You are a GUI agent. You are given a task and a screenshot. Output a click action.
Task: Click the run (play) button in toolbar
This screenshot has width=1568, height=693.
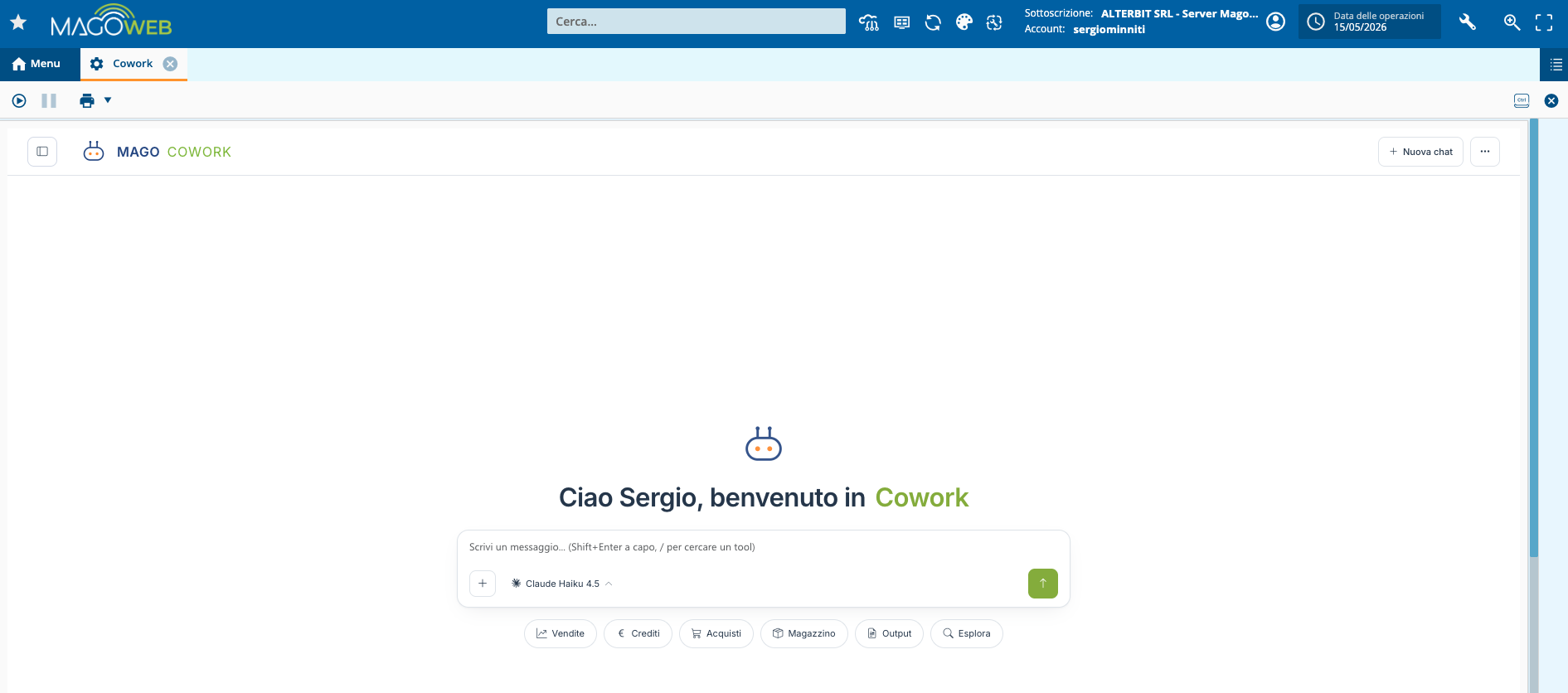point(19,100)
